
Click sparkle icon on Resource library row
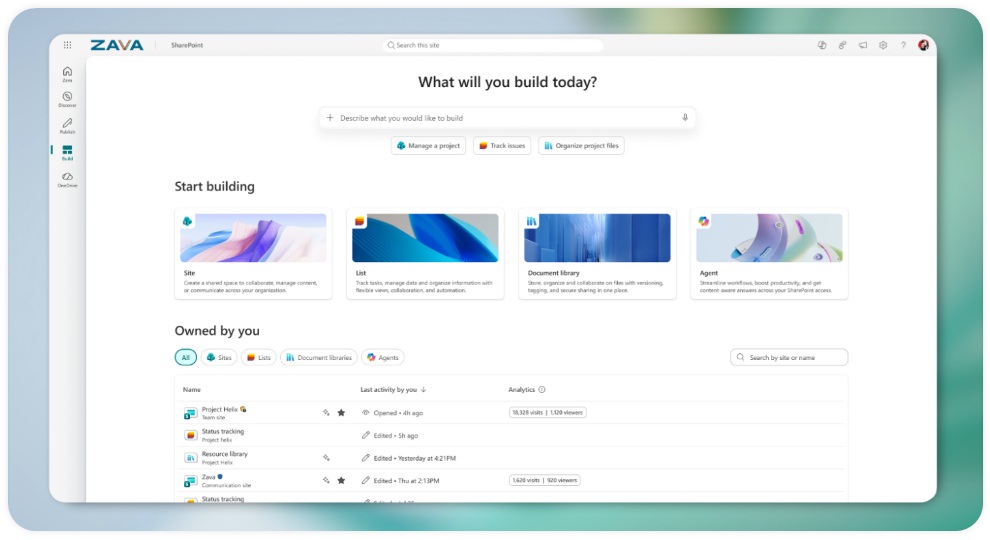326,458
